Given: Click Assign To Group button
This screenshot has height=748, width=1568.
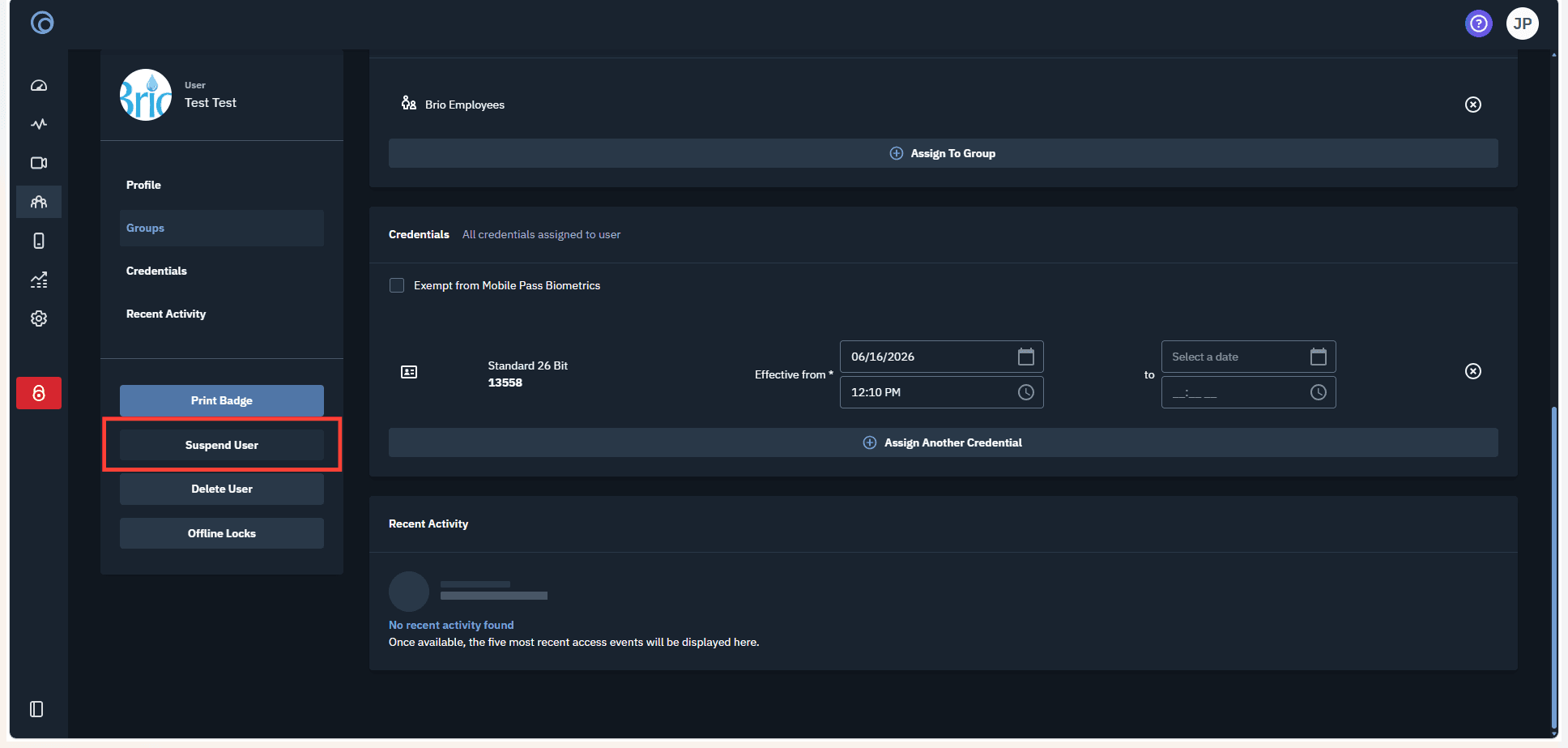Looking at the screenshot, I should 944,153.
